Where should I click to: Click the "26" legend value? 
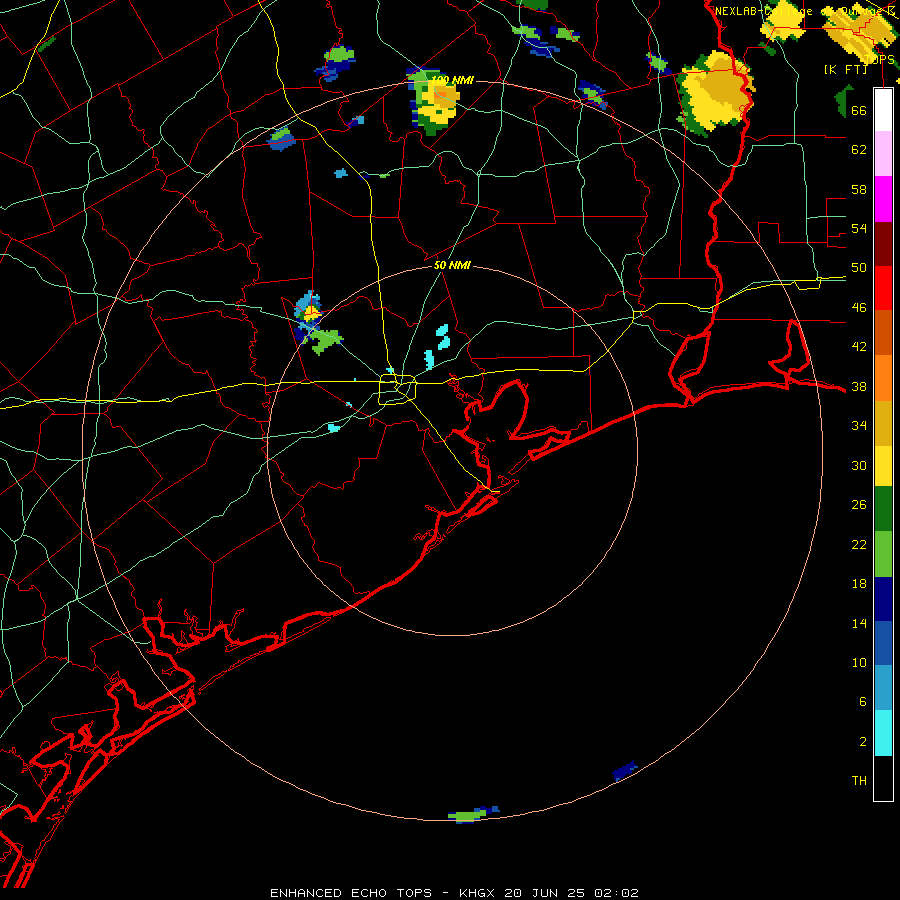point(859,505)
